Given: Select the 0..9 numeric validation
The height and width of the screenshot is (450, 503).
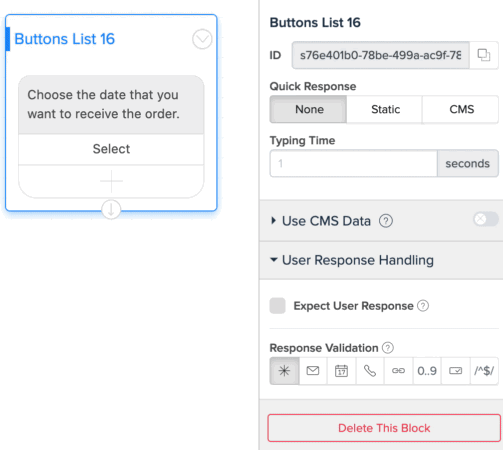Looking at the screenshot, I should 427,371.
